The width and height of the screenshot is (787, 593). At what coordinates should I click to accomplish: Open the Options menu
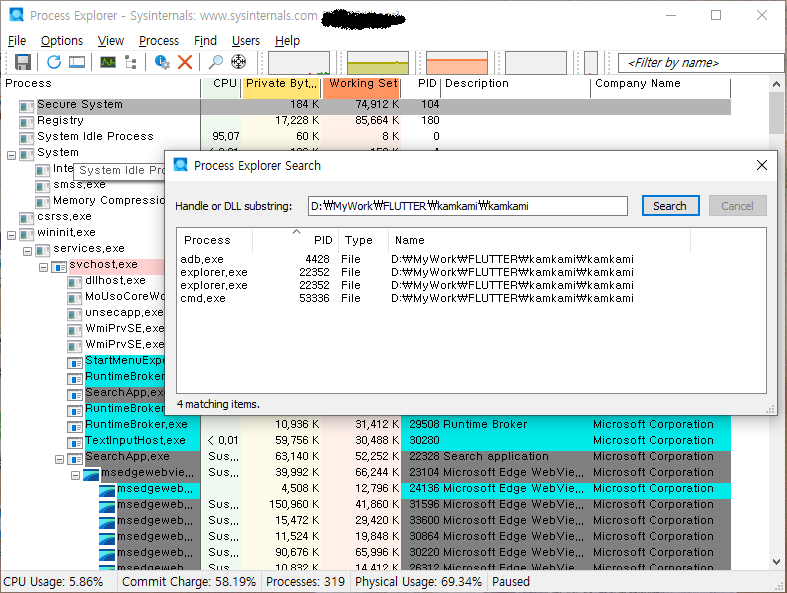(x=62, y=41)
